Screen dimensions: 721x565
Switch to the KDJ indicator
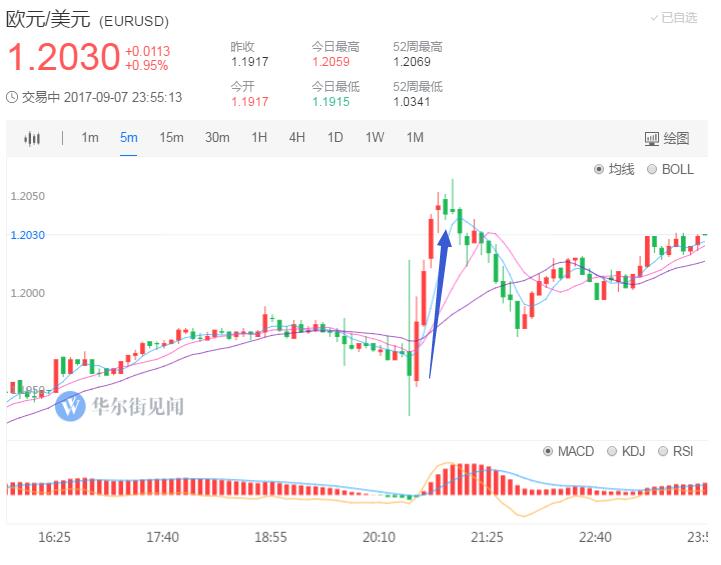point(612,452)
